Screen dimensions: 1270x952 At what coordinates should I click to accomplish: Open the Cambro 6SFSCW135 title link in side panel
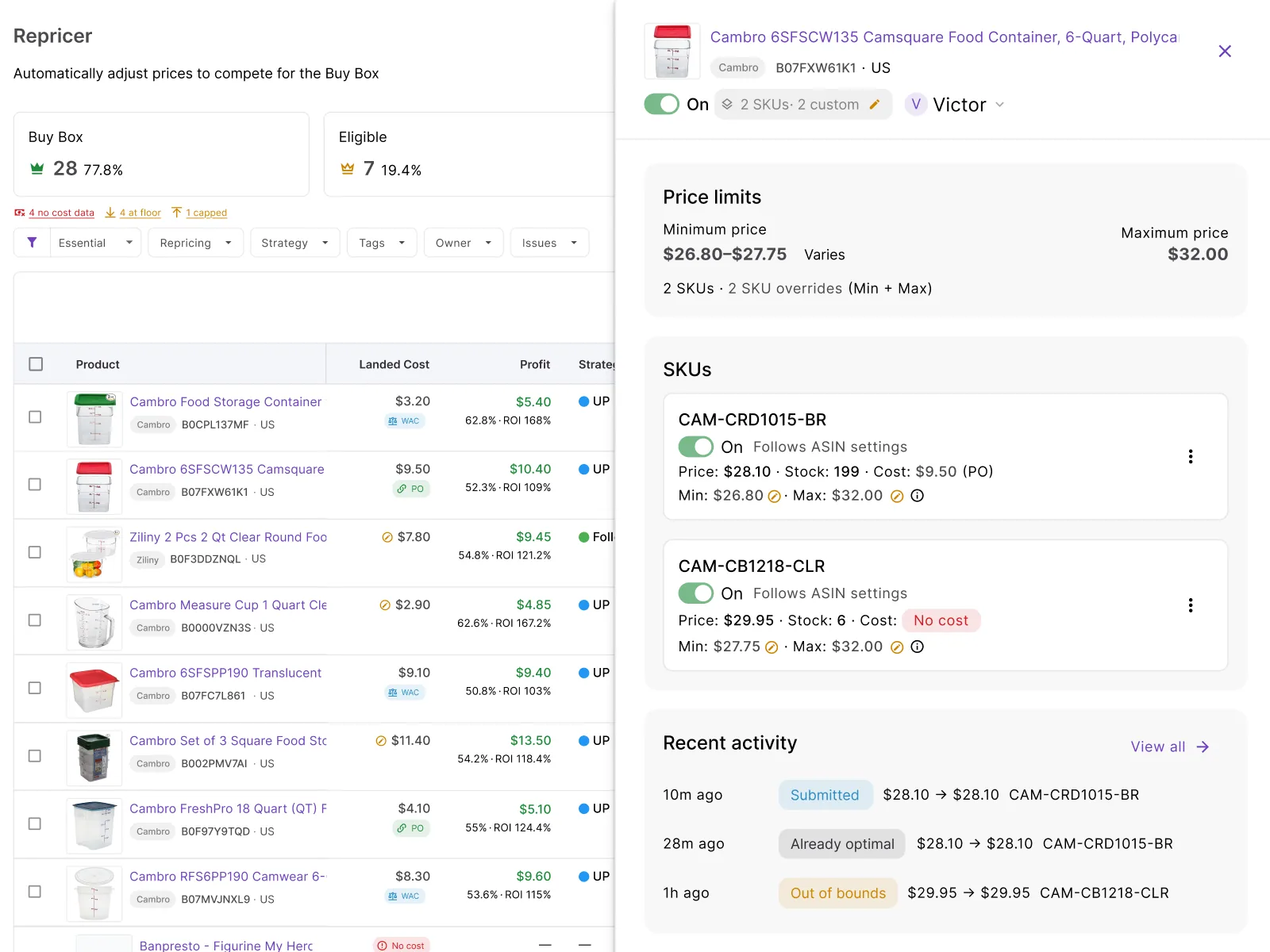point(944,37)
